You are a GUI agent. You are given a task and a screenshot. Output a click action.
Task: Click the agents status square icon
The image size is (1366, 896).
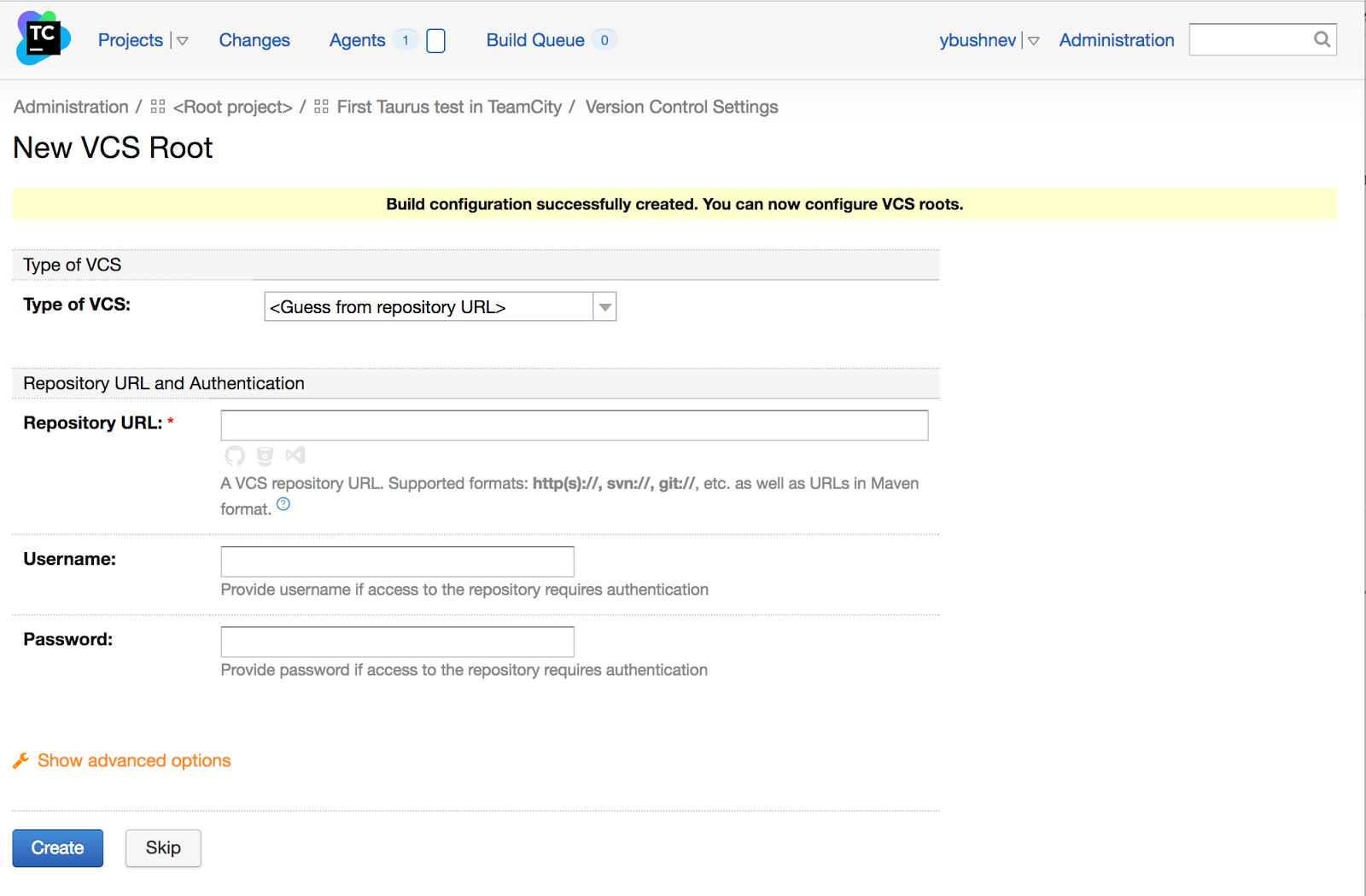coord(435,40)
